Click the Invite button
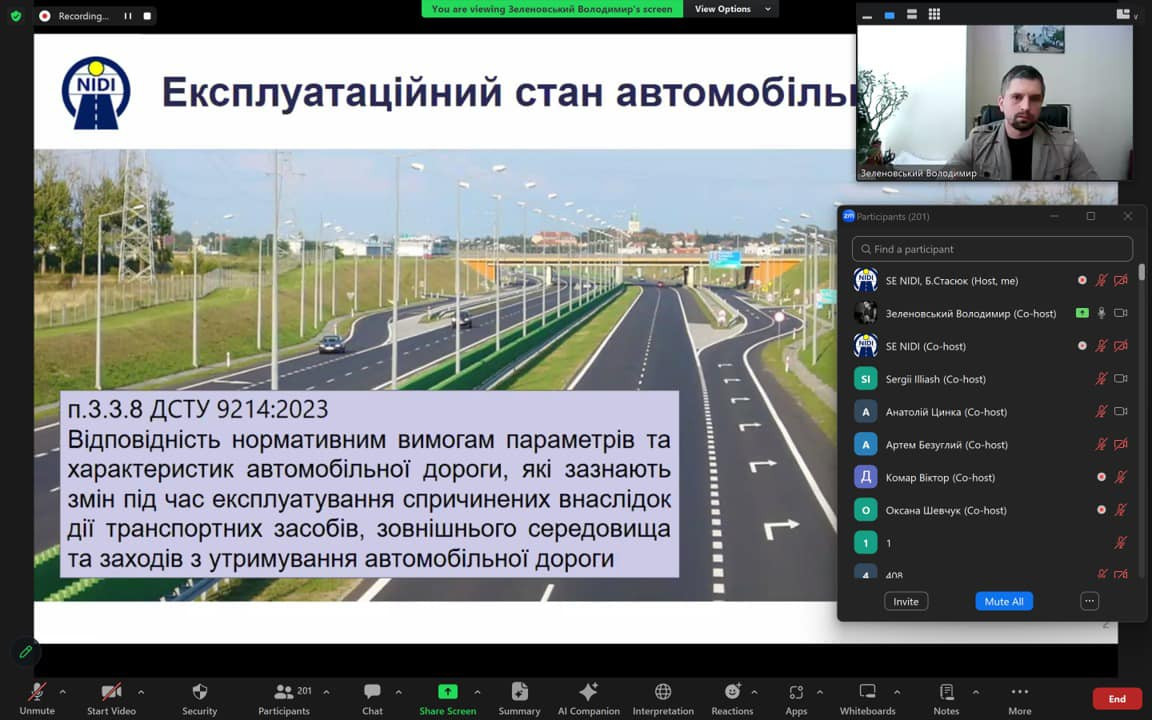 coord(906,601)
